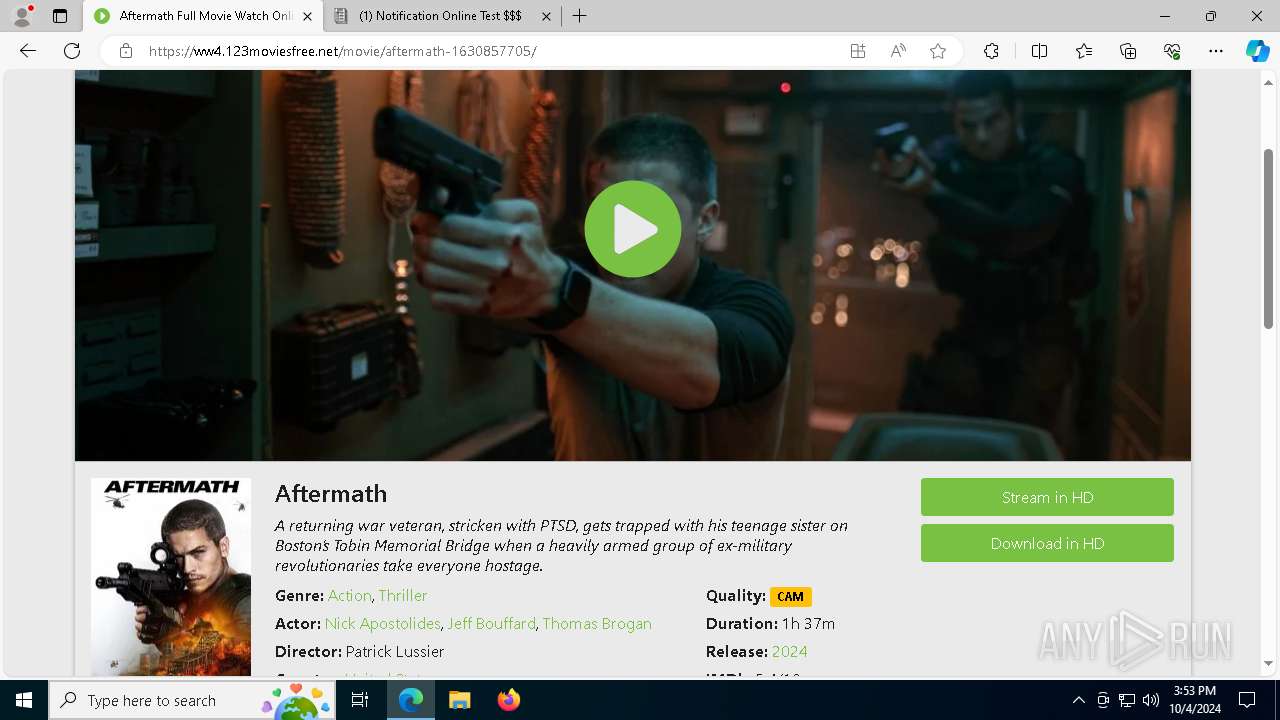Open the Windows notification center

[1247, 700]
